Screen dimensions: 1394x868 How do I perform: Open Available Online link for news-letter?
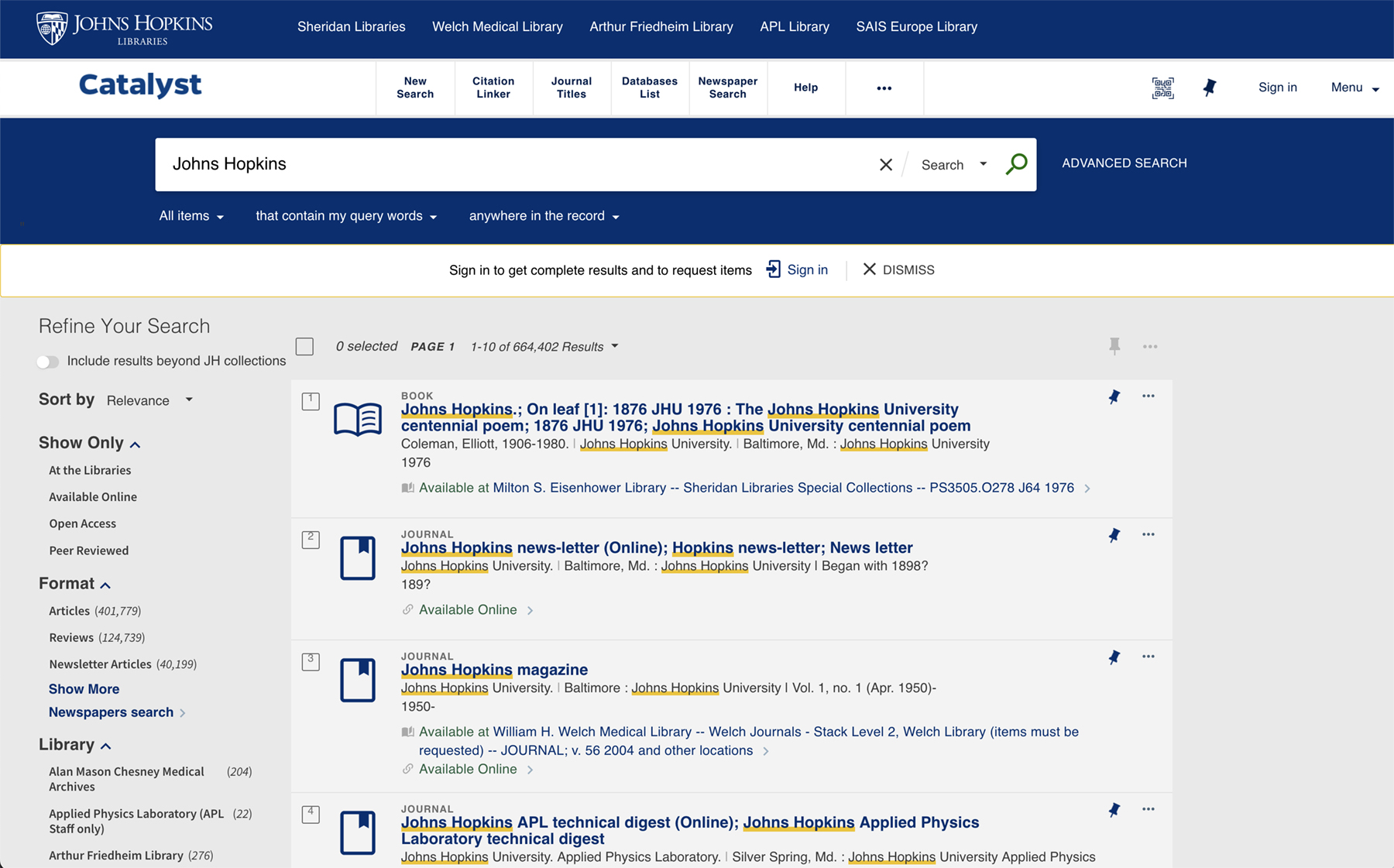pyautogui.click(x=468, y=610)
